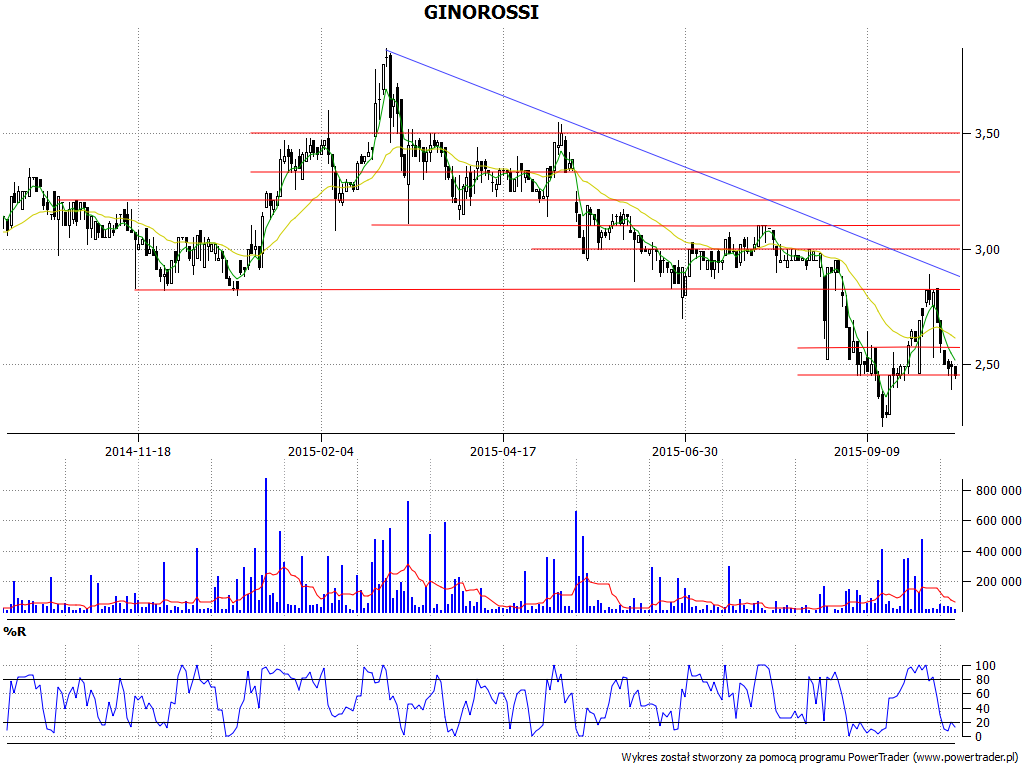Select the 2015-09-09 date label
1024x768 pixels.
tap(867, 451)
